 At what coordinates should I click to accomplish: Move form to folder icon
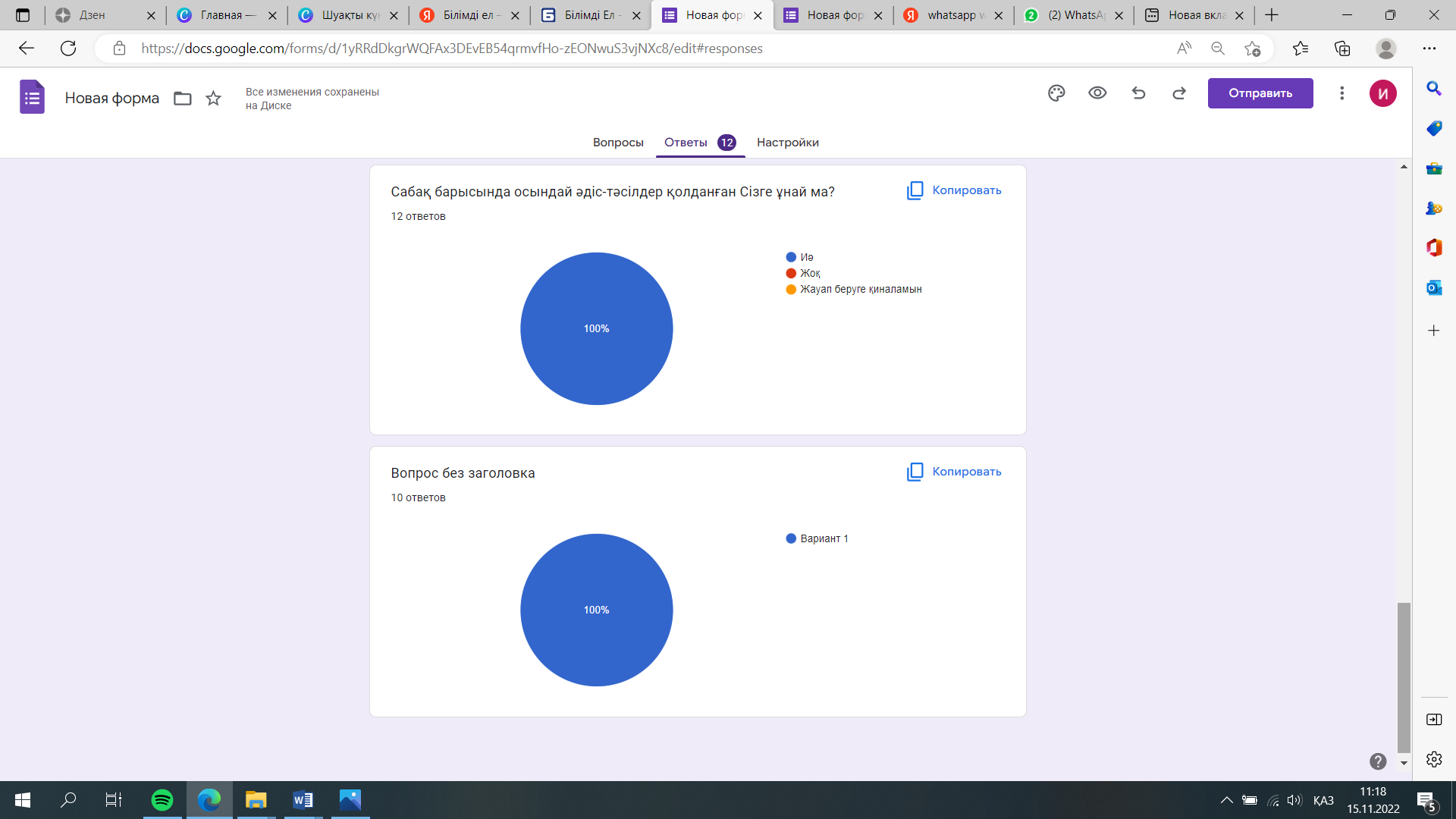click(182, 99)
